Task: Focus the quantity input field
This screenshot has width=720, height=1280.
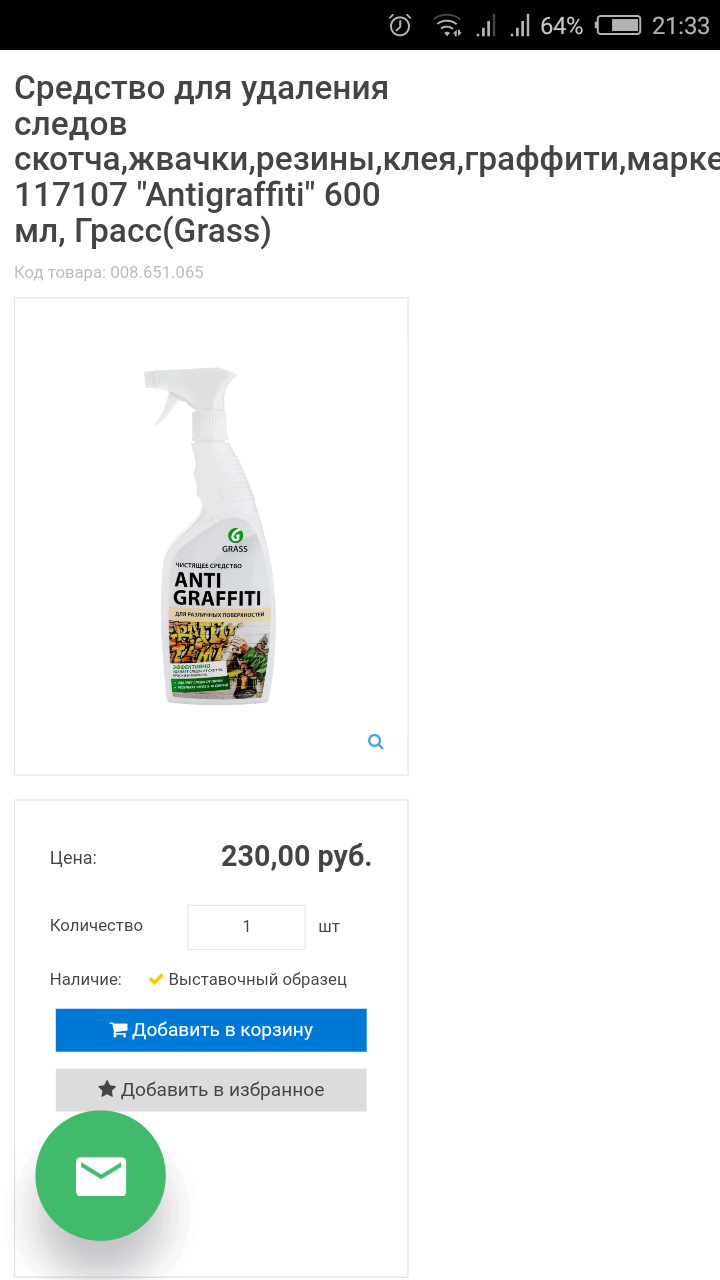Action: [x=246, y=927]
